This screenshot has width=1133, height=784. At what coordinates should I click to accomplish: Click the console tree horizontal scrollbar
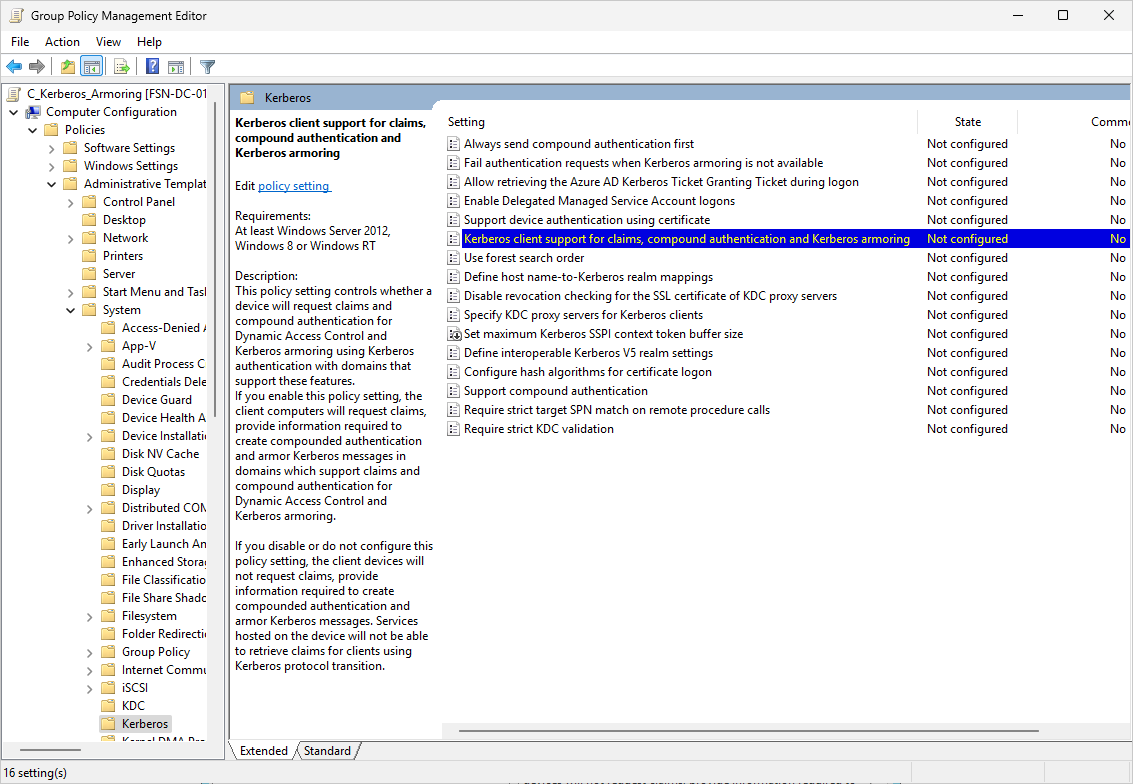click(x=51, y=750)
